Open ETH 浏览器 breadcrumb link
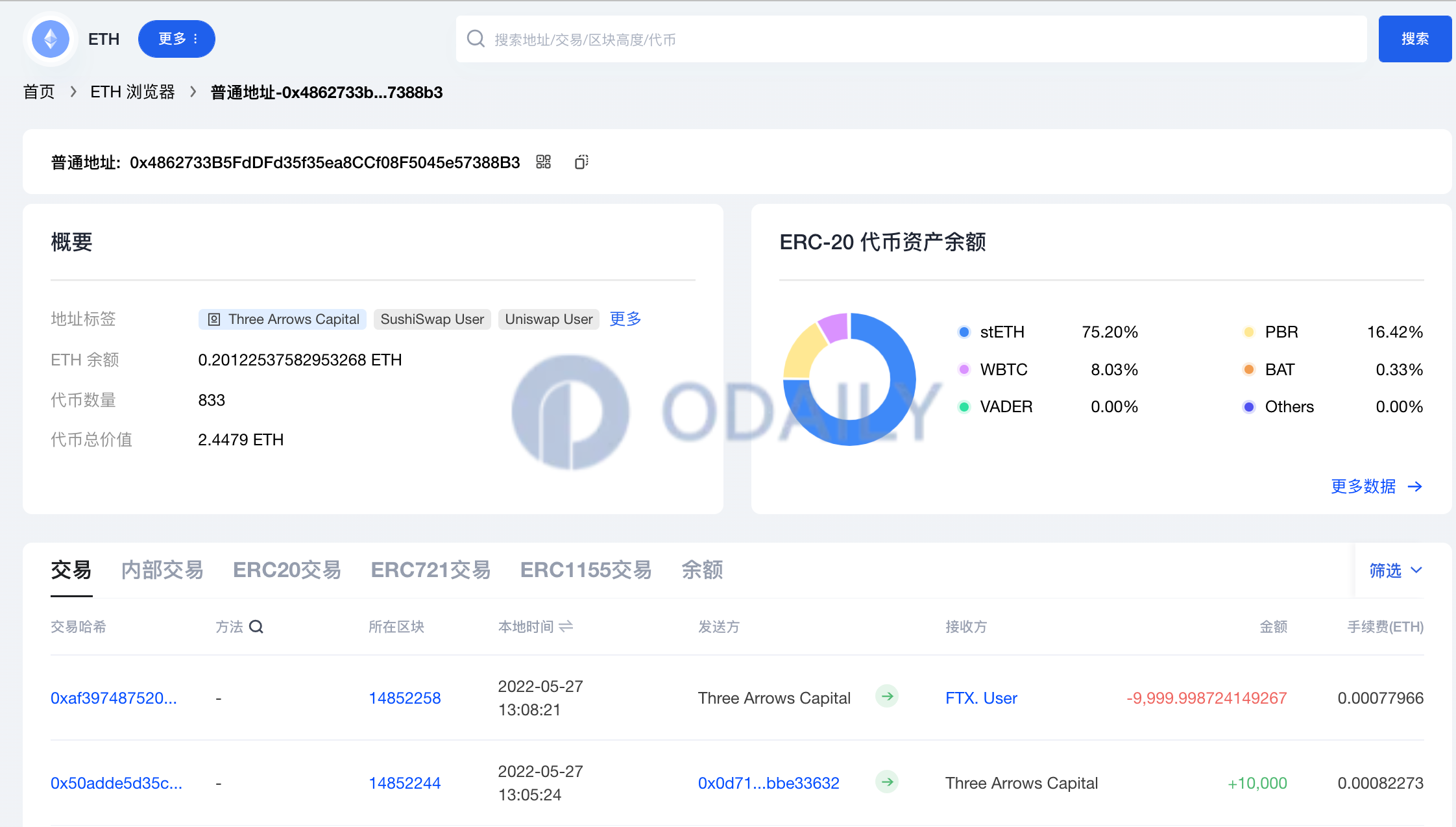The height and width of the screenshot is (827, 1456). (x=132, y=92)
